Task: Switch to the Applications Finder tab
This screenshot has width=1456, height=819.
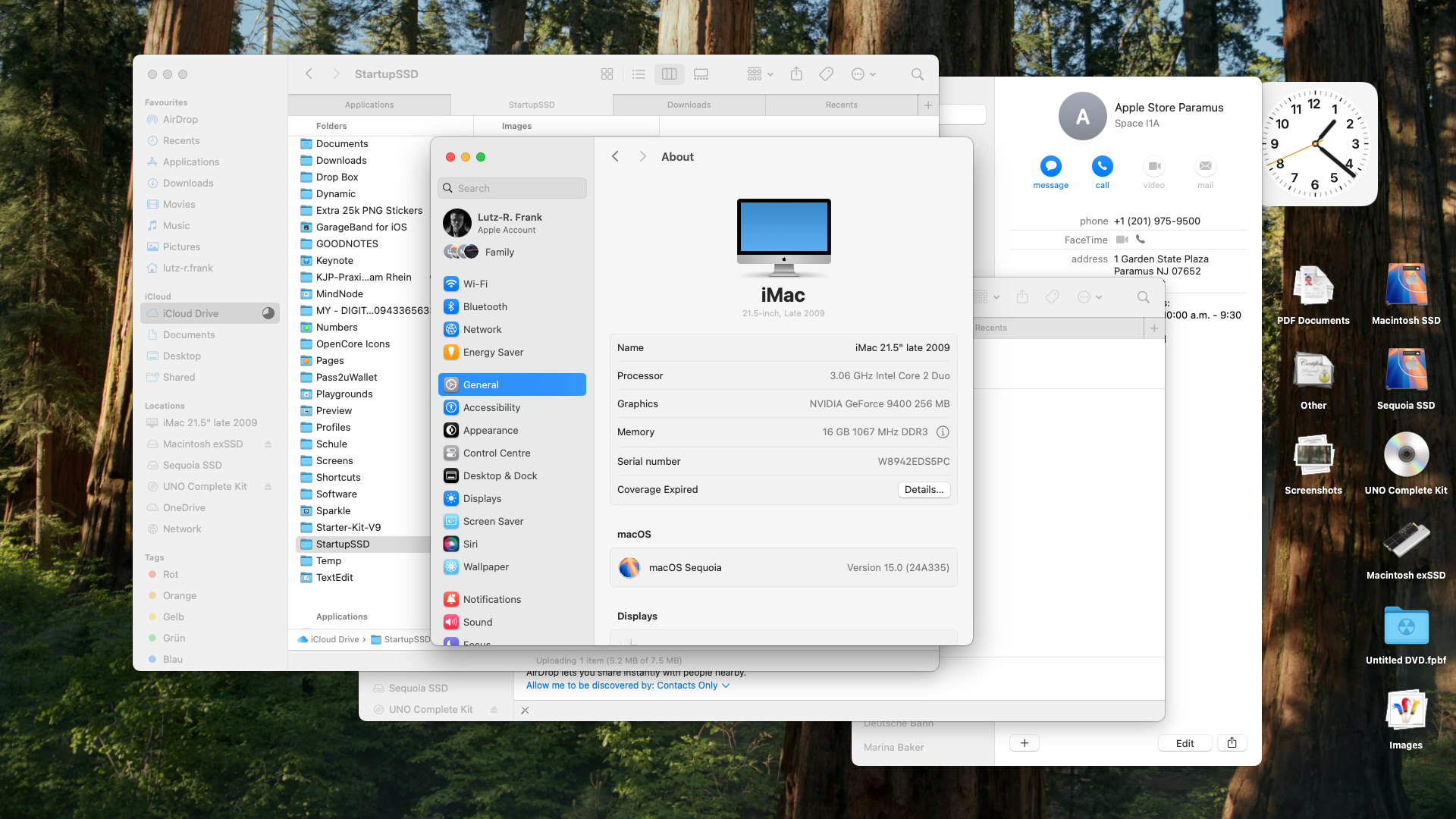Action: click(x=369, y=105)
